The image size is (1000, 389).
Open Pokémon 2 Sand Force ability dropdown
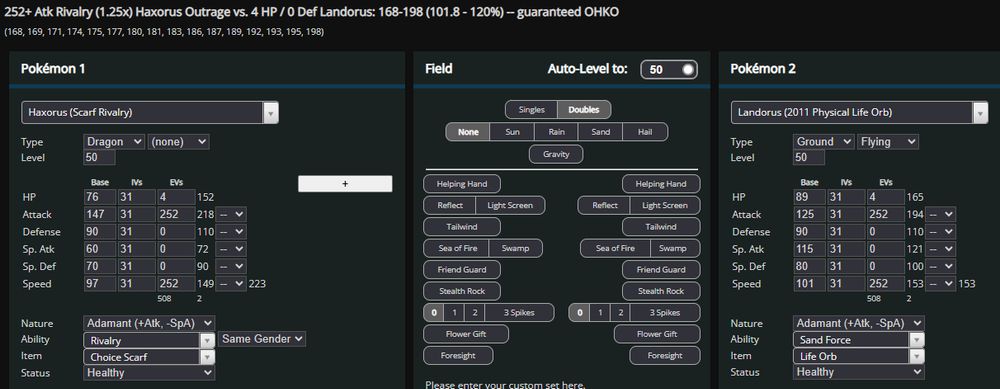tap(859, 340)
